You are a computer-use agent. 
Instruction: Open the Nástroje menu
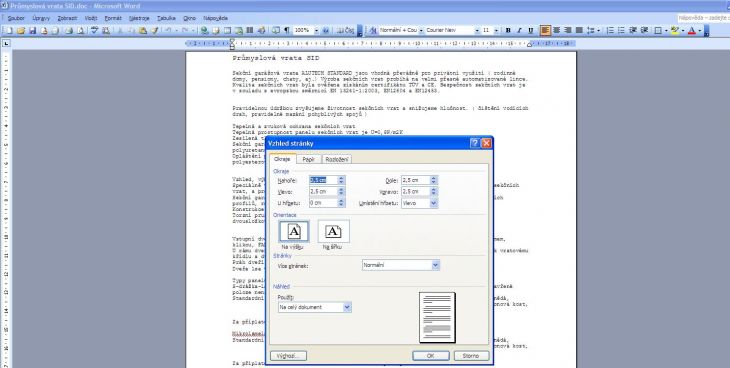139,18
